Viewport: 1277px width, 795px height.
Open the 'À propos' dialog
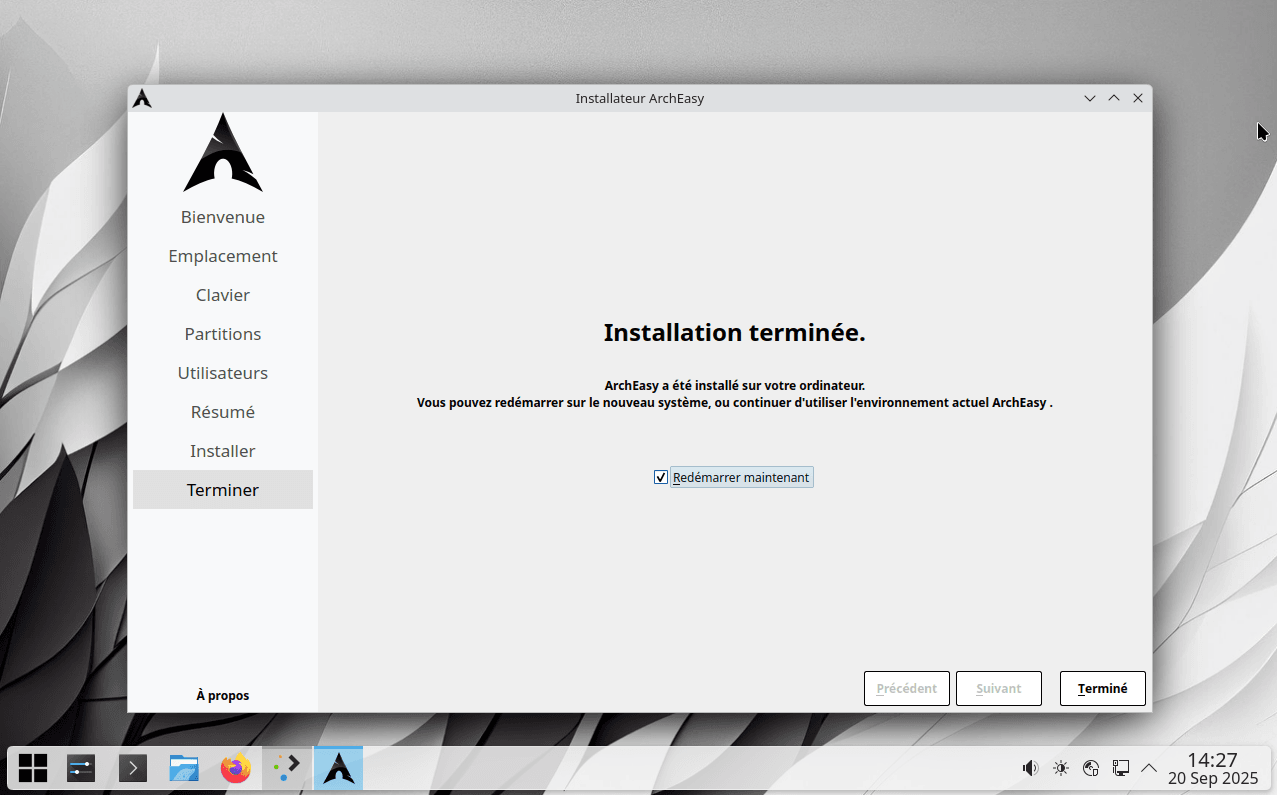click(223, 695)
